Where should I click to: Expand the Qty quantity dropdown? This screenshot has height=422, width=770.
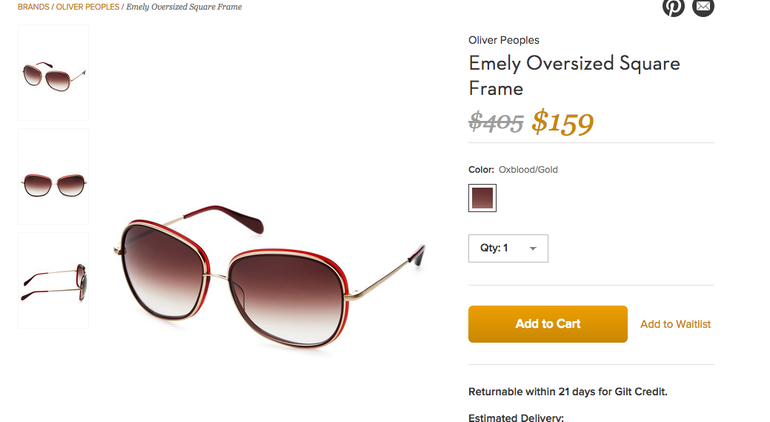point(508,248)
